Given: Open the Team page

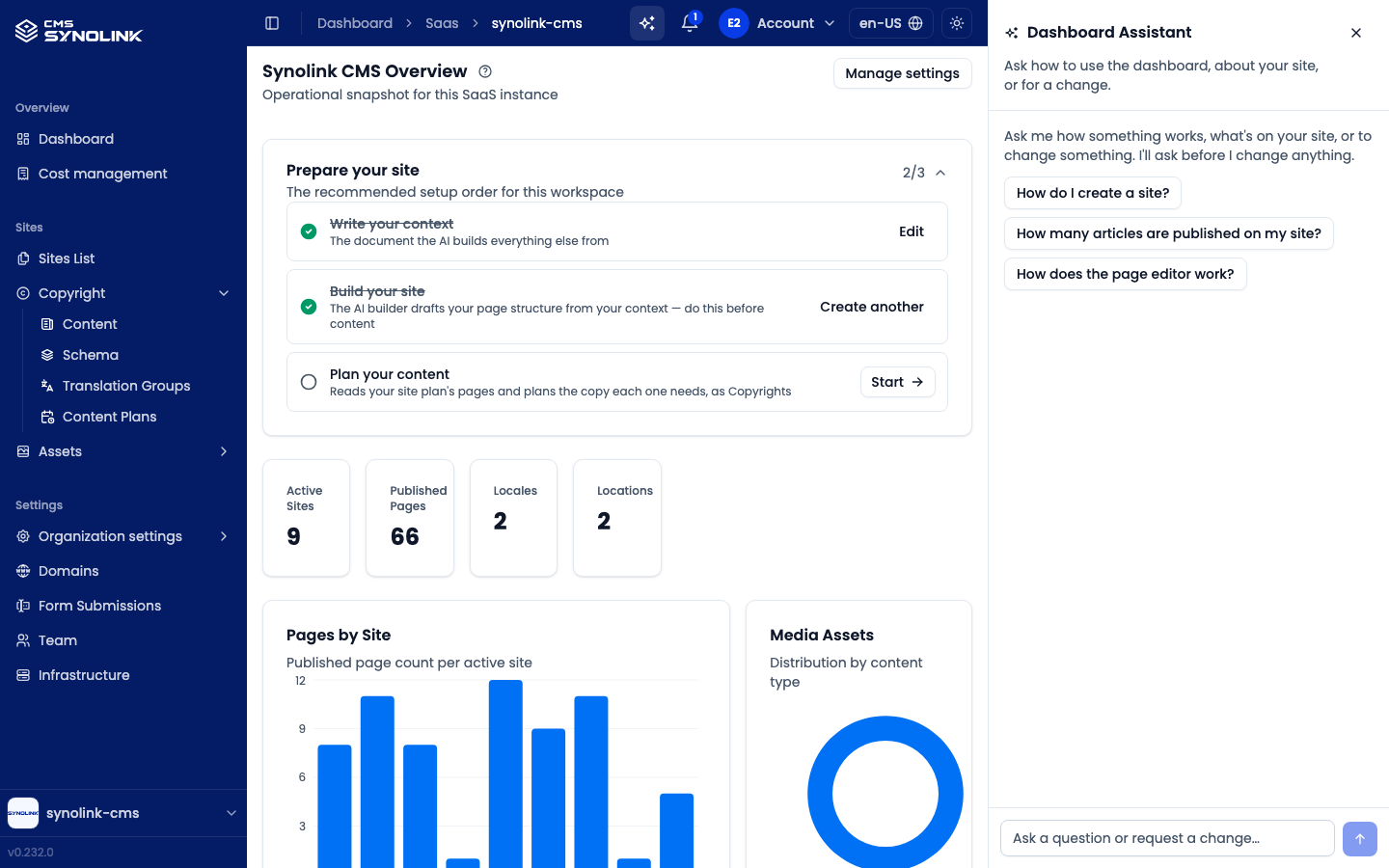Looking at the screenshot, I should point(123,640).
